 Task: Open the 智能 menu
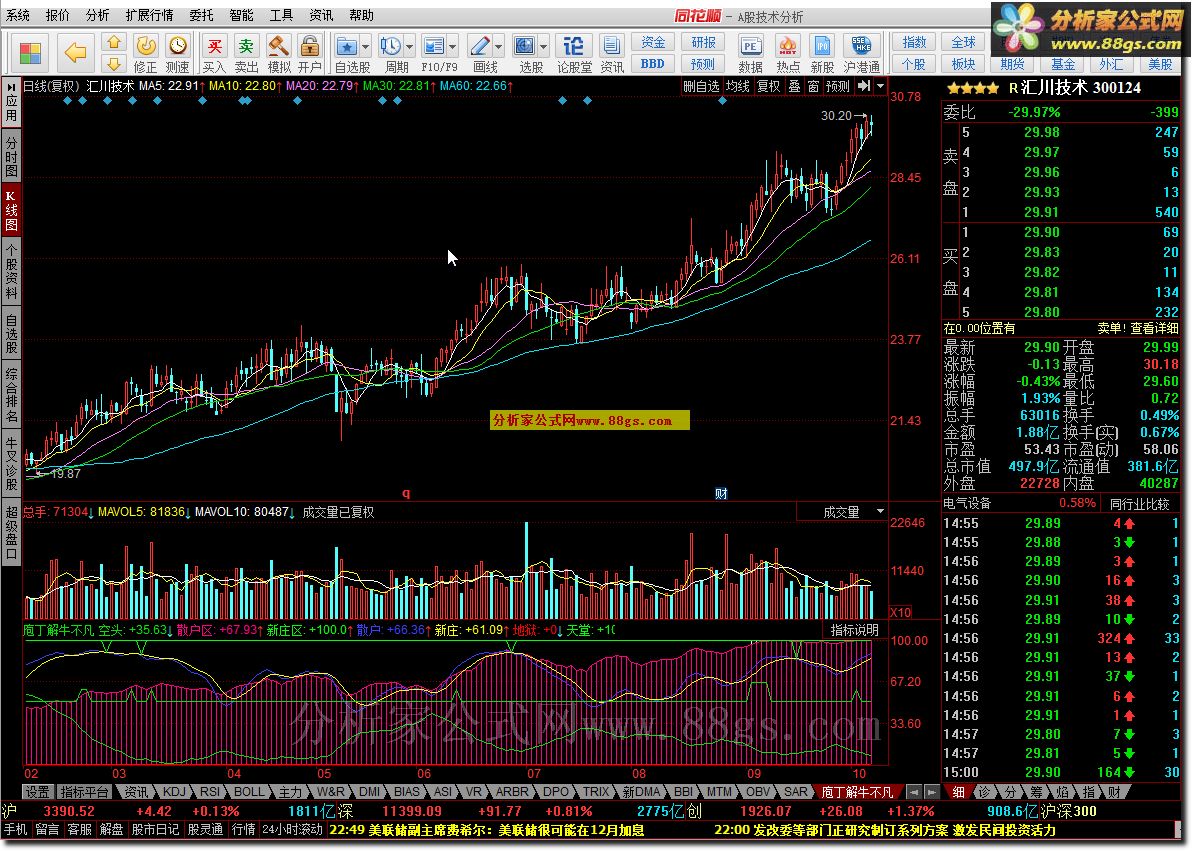[x=241, y=15]
